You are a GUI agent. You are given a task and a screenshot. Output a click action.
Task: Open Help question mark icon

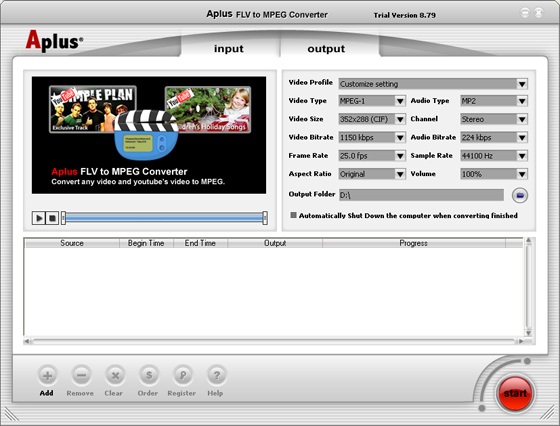[x=216, y=375]
